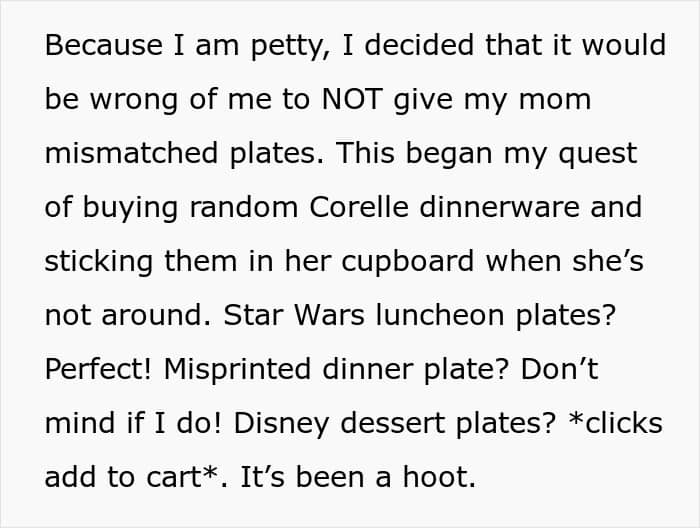
Task: Click the word "luncheon"
Action: (x=440, y=315)
